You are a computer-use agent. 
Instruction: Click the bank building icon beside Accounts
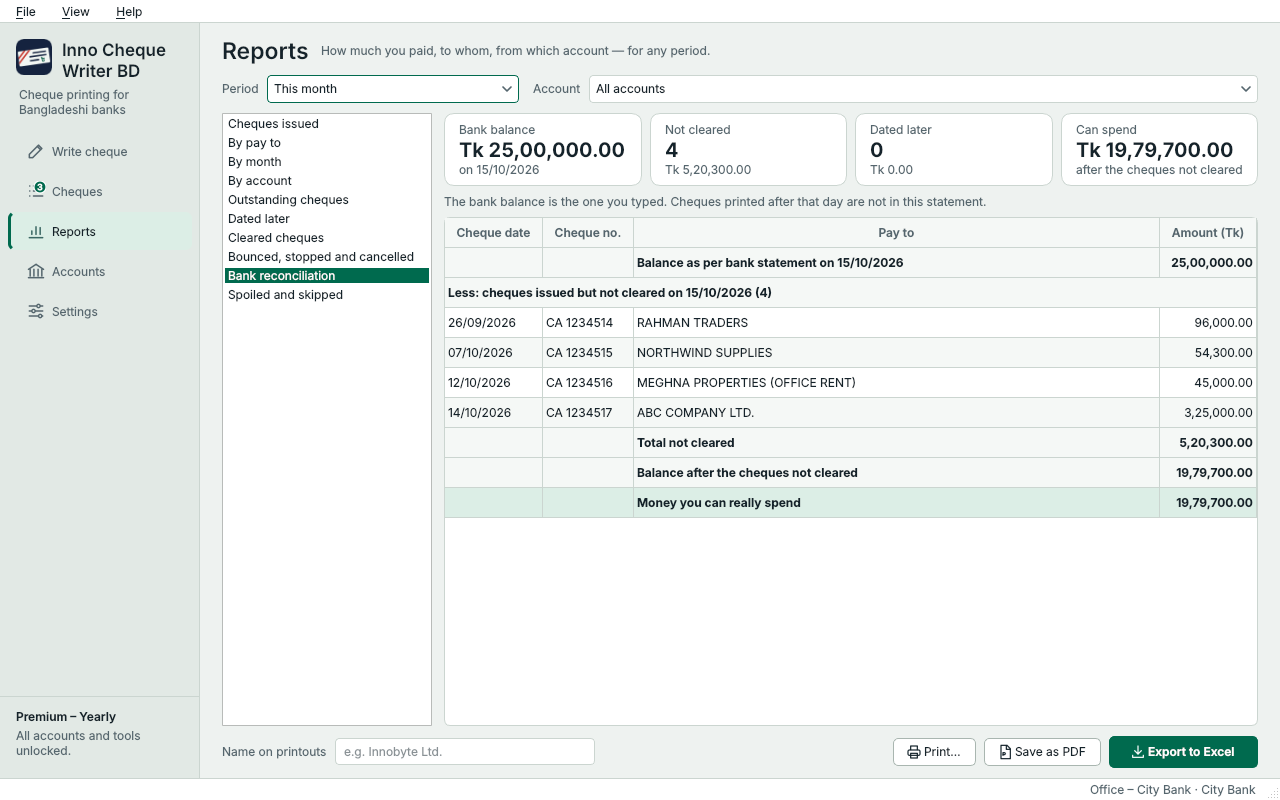36,272
